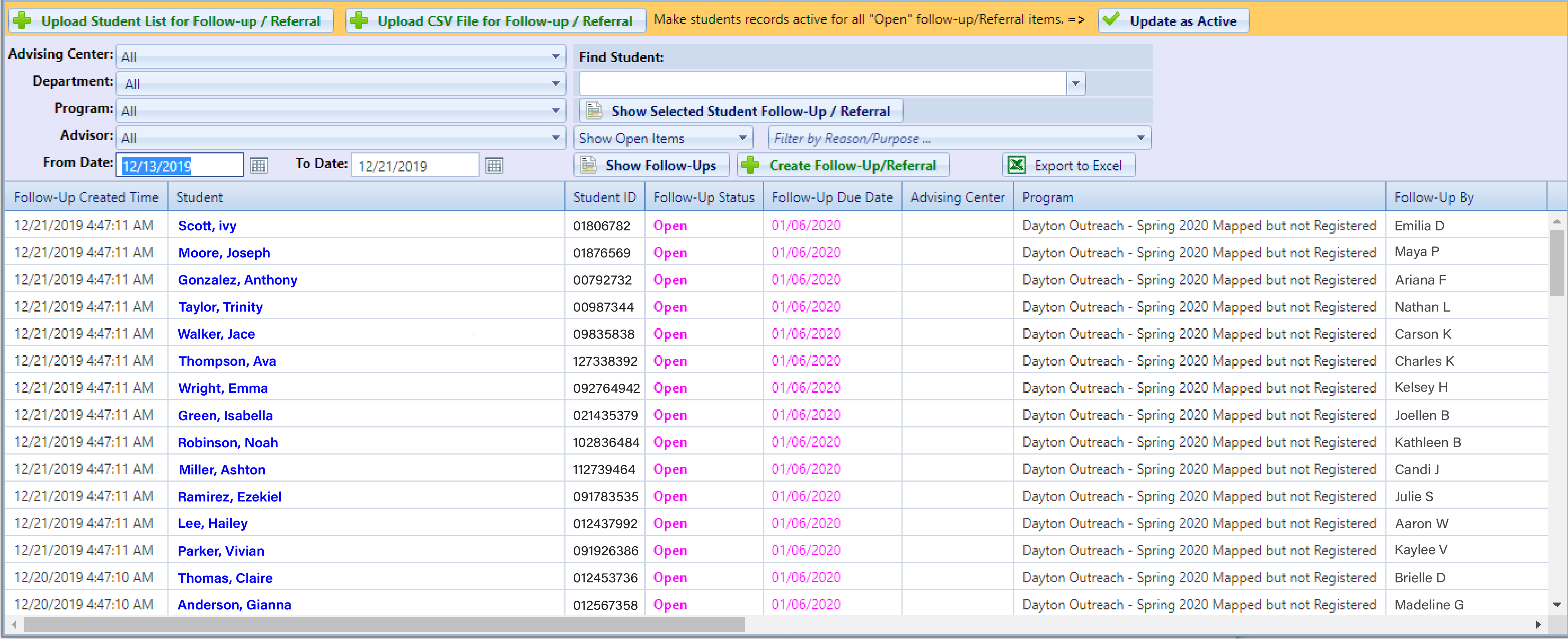Image resolution: width=1568 pixels, height=639 pixels.
Task: Open the Find Student dropdown arrow
Action: click(x=1075, y=83)
